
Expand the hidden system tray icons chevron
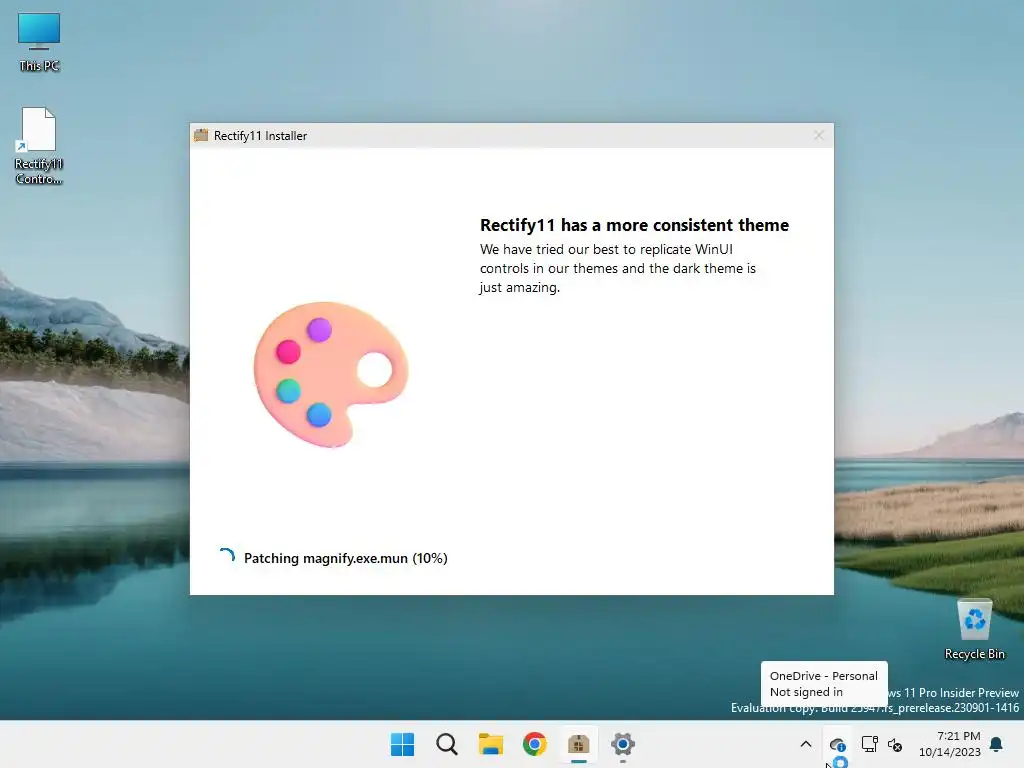[806, 744]
